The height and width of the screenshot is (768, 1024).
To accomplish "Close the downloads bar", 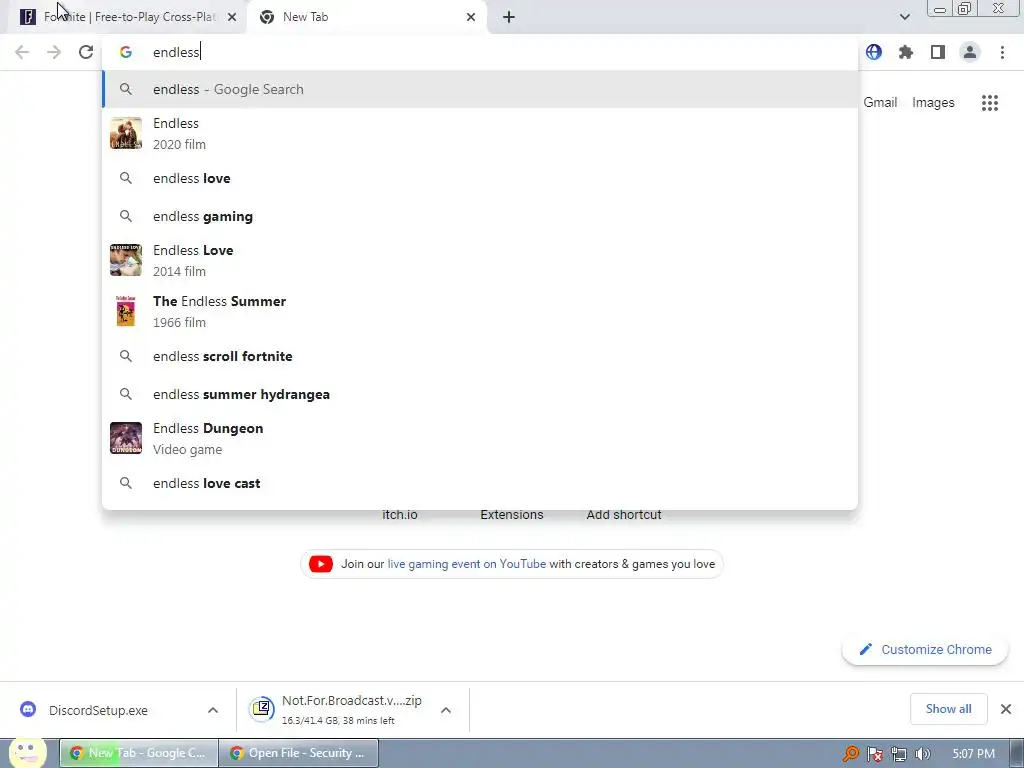I will pyautogui.click(x=1006, y=709).
